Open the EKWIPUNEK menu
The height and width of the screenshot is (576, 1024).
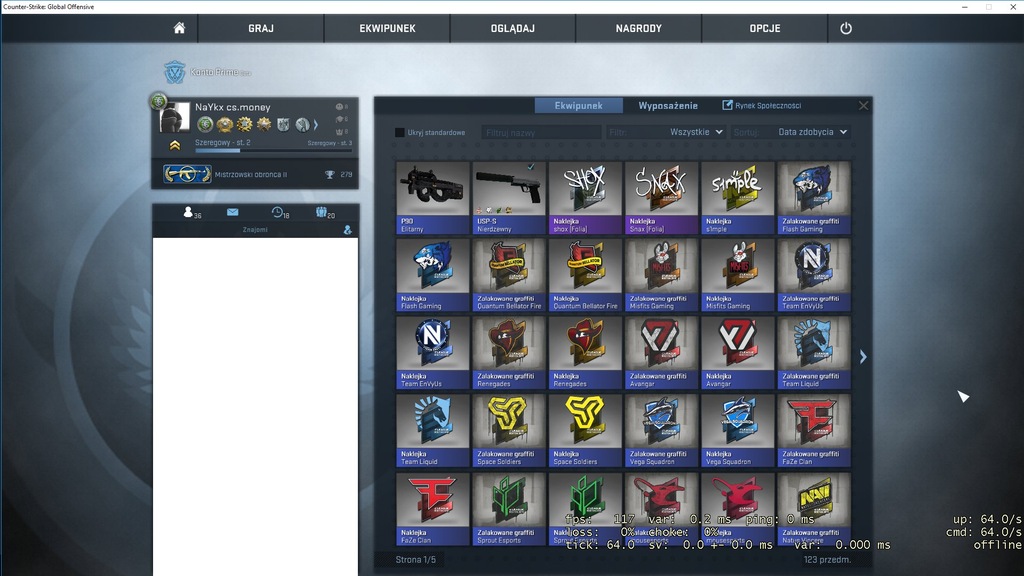pos(387,28)
